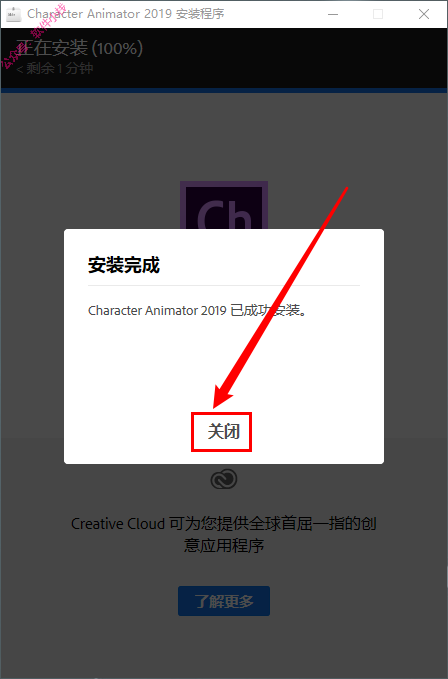Click the Character Animator 2019 安装程序 title text
Screen dimensions: 448x679
tap(126, 14)
